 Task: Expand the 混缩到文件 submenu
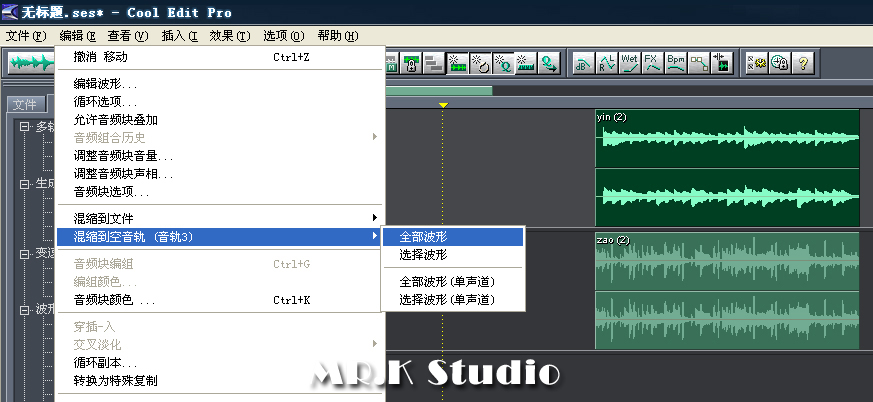pyautogui.click(x=220, y=218)
